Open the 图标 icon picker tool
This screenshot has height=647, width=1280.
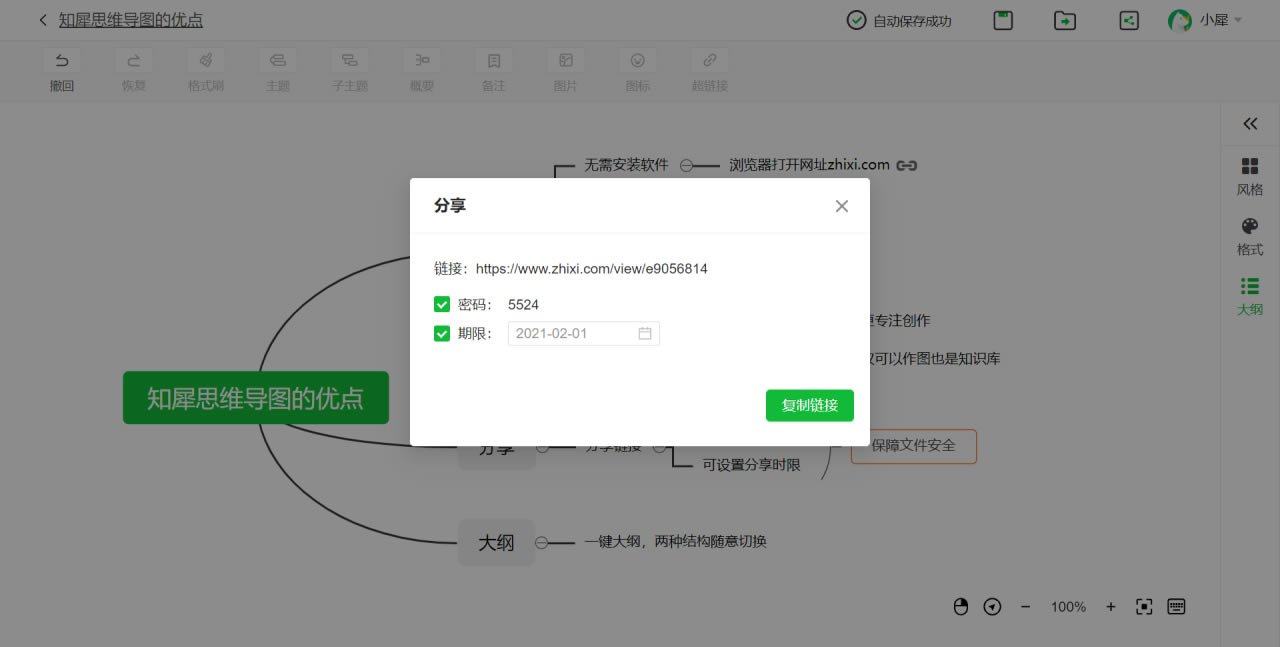click(638, 70)
